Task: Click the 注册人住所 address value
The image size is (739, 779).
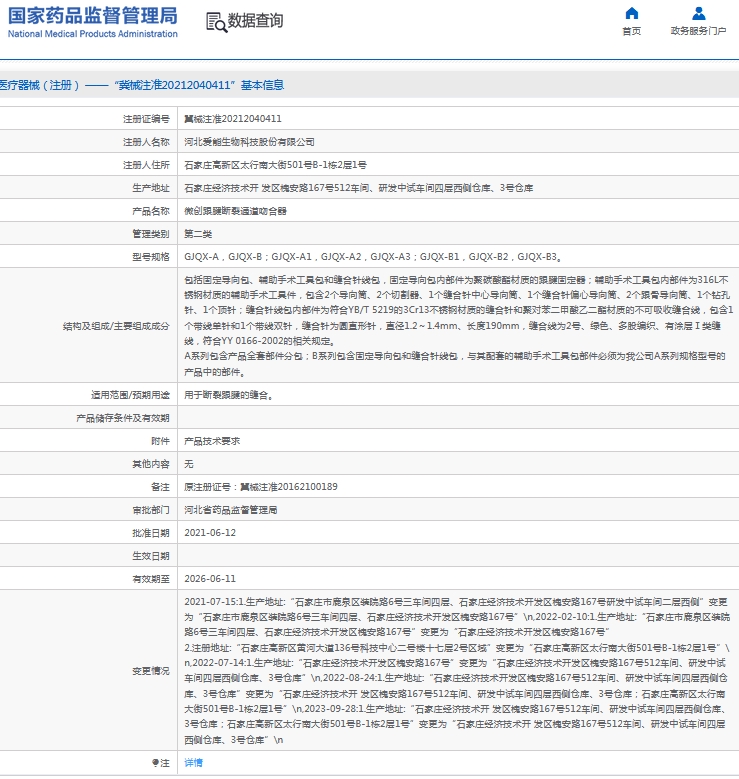Action: [x=275, y=165]
